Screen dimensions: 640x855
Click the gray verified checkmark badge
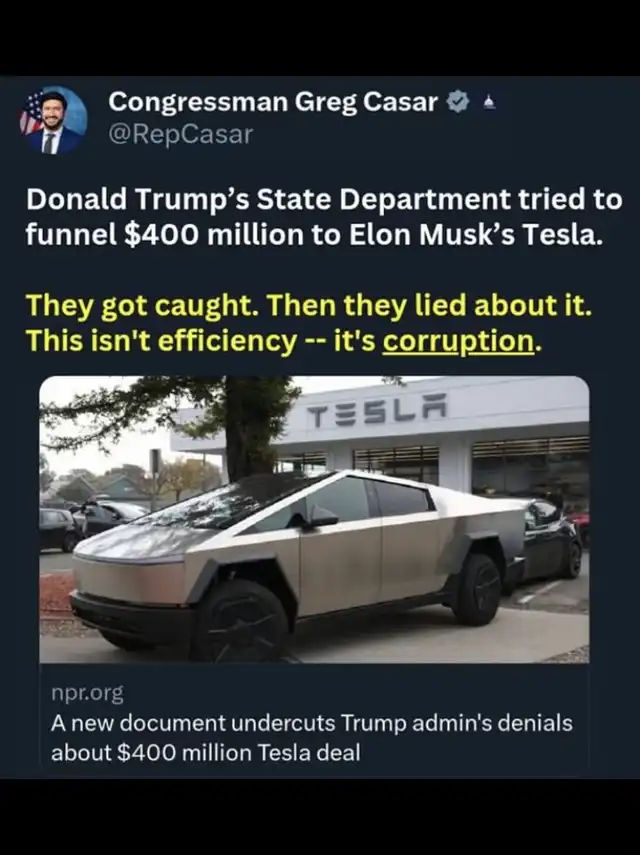(461, 102)
